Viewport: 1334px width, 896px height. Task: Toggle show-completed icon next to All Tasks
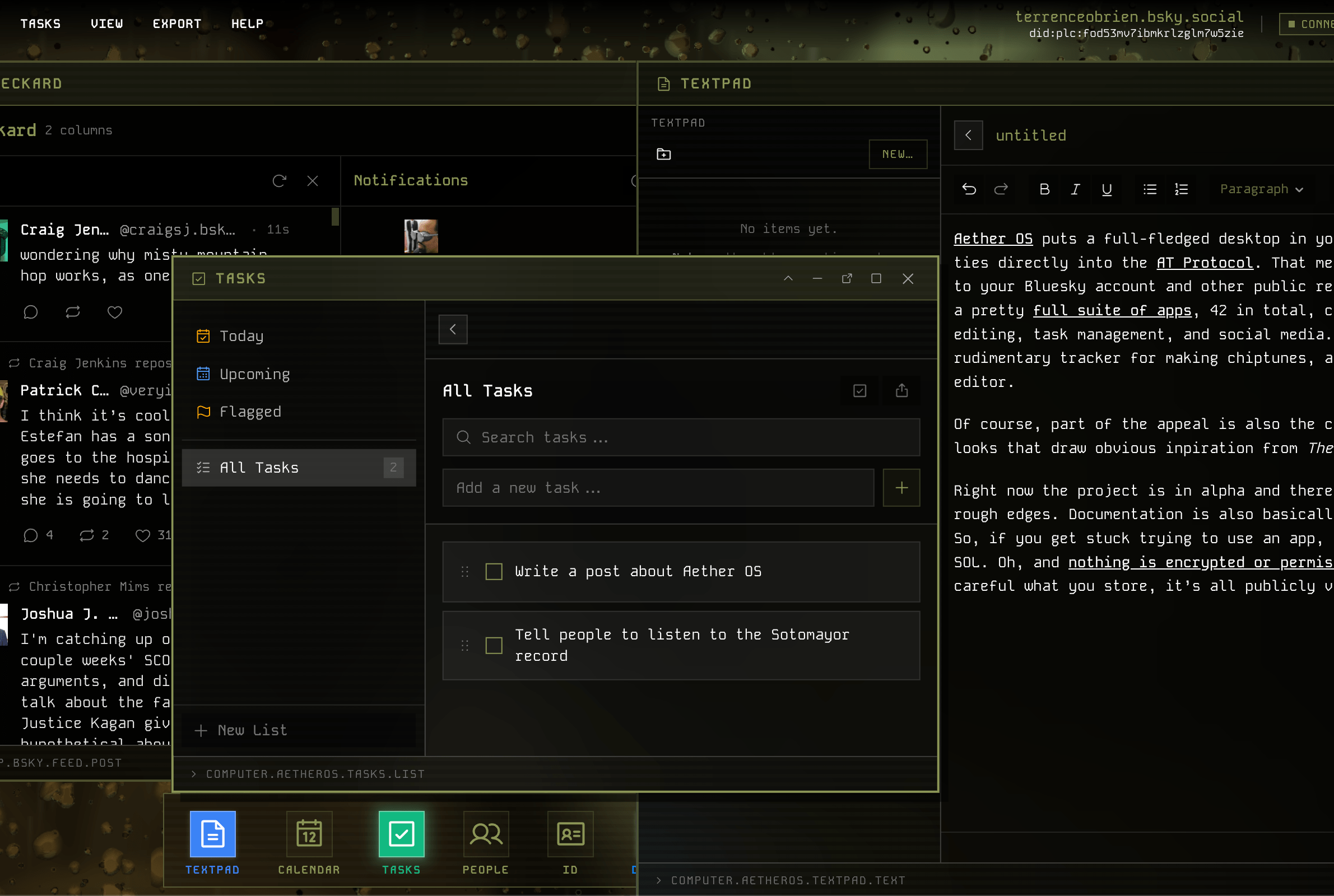coord(859,391)
